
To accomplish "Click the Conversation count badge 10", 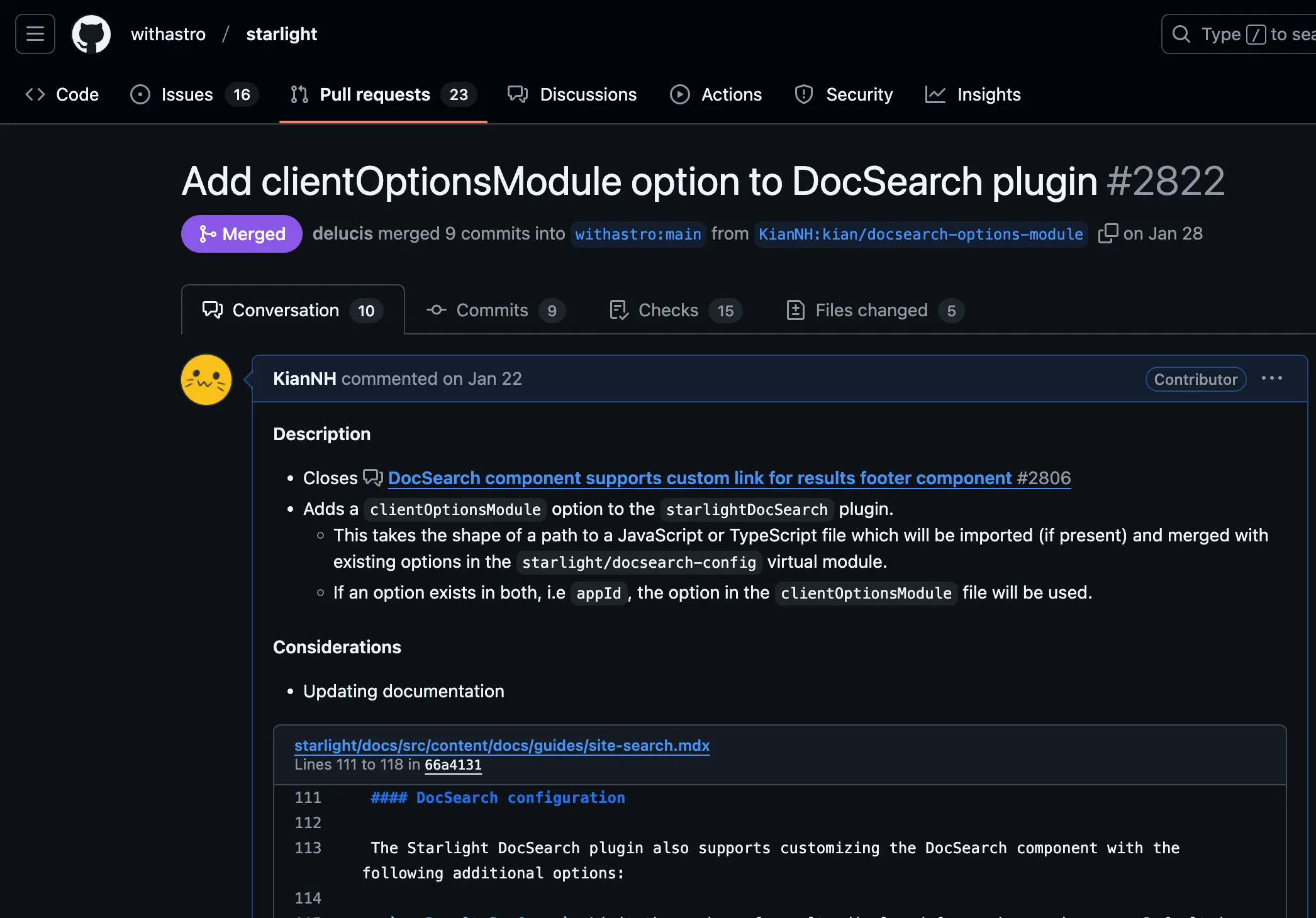I will click(366, 311).
